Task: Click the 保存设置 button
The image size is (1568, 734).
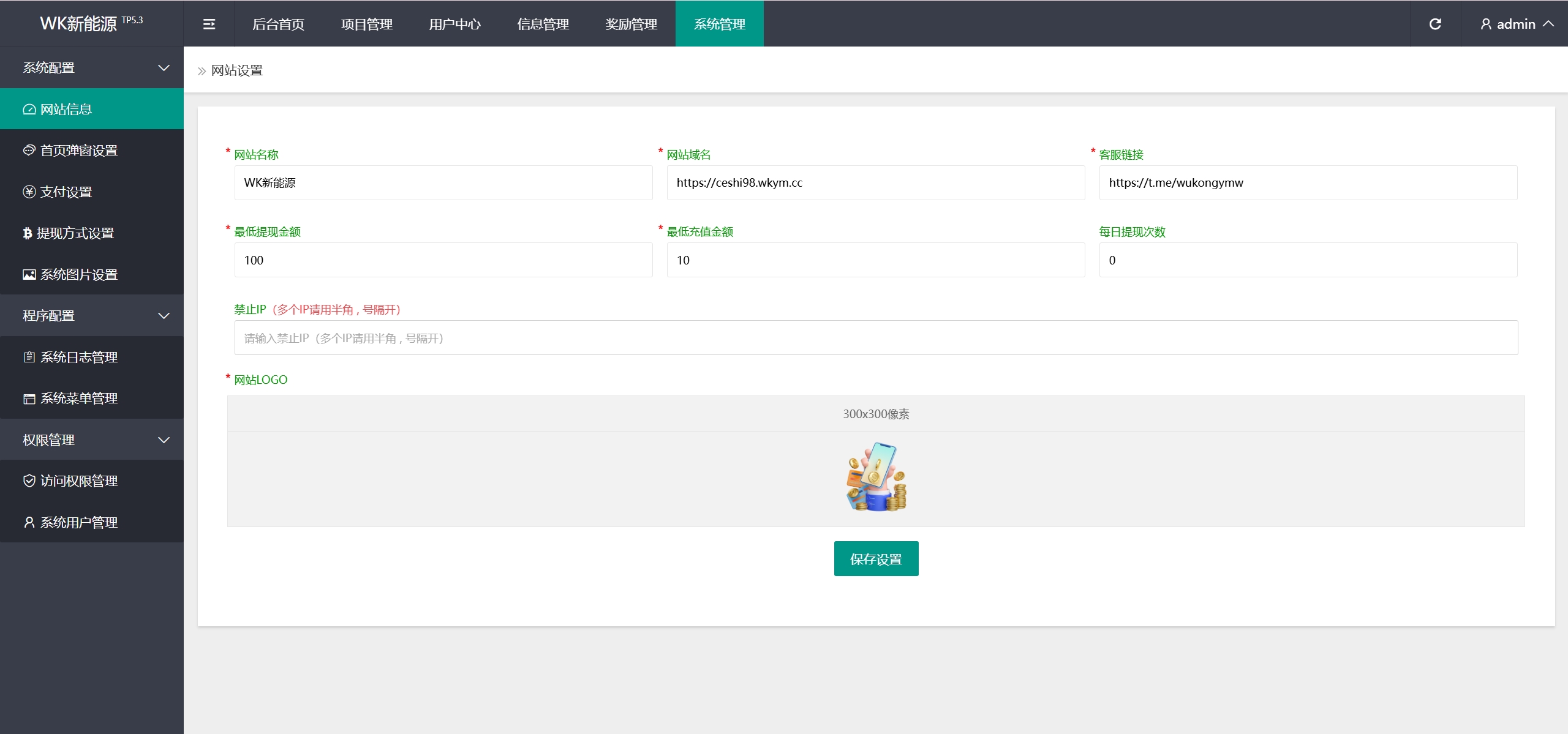Action: [x=876, y=559]
